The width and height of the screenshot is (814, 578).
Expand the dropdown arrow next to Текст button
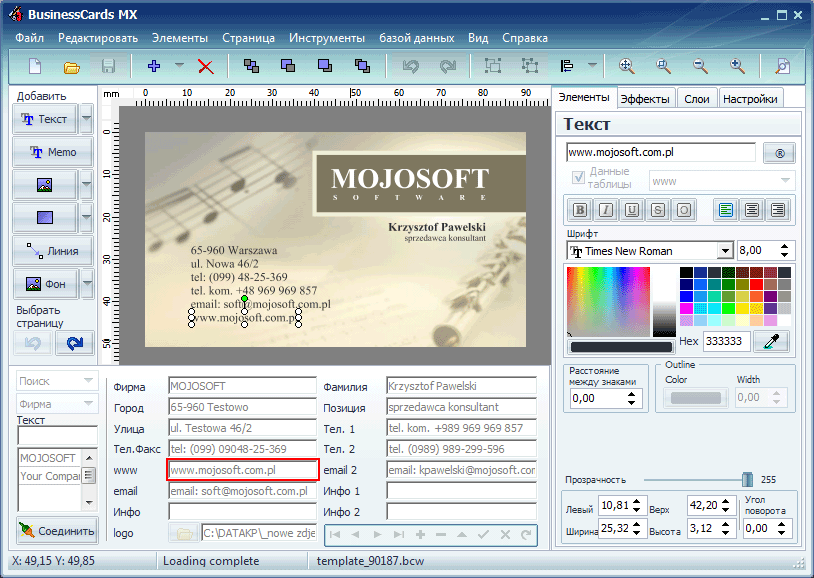coord(86,119)
